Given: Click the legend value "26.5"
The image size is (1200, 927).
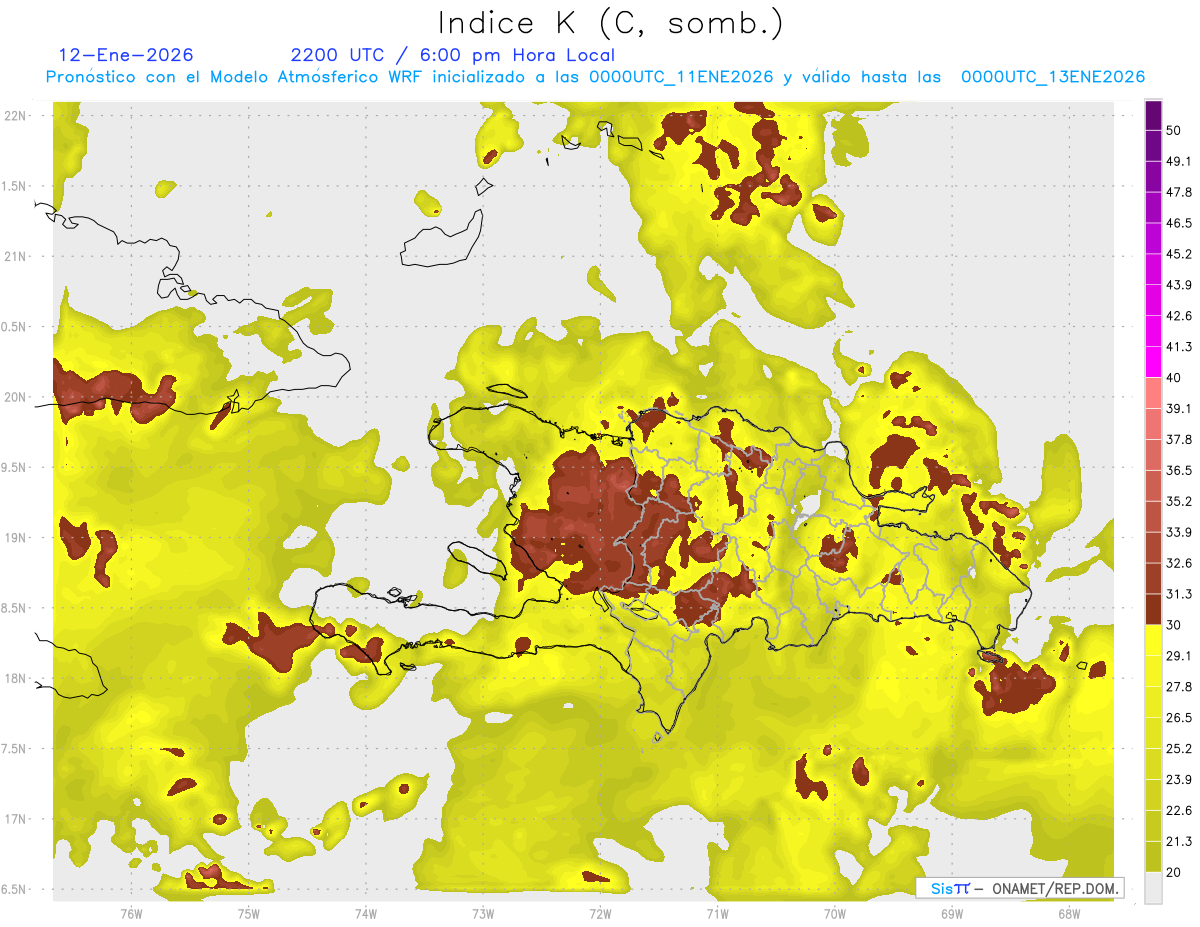Looking at the screenshot, I should point(1179,718).
